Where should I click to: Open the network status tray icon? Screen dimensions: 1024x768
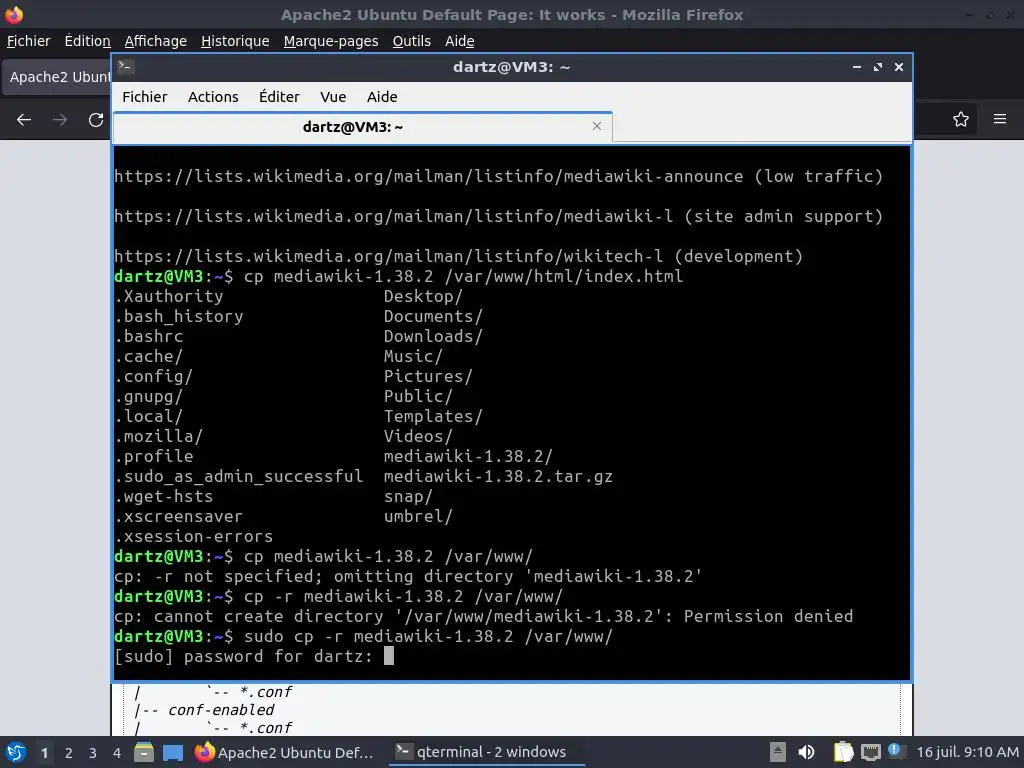coord(871,752)
